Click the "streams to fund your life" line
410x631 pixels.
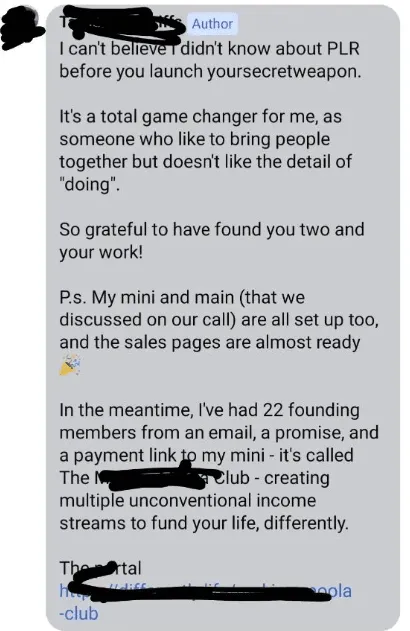pos(204,523)
